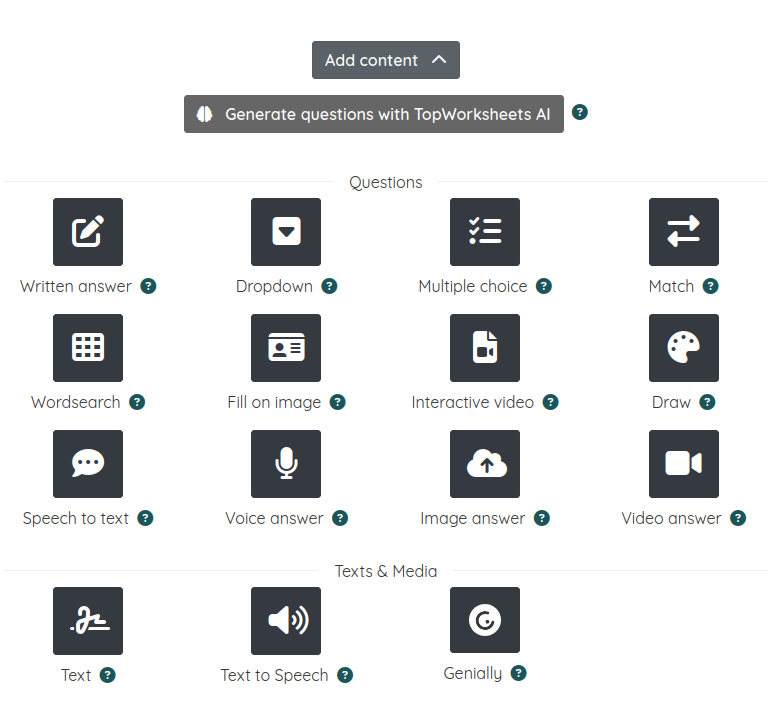Click the Fill on image label
This screenshot has height=728, width=784.
tap(274, 402)
